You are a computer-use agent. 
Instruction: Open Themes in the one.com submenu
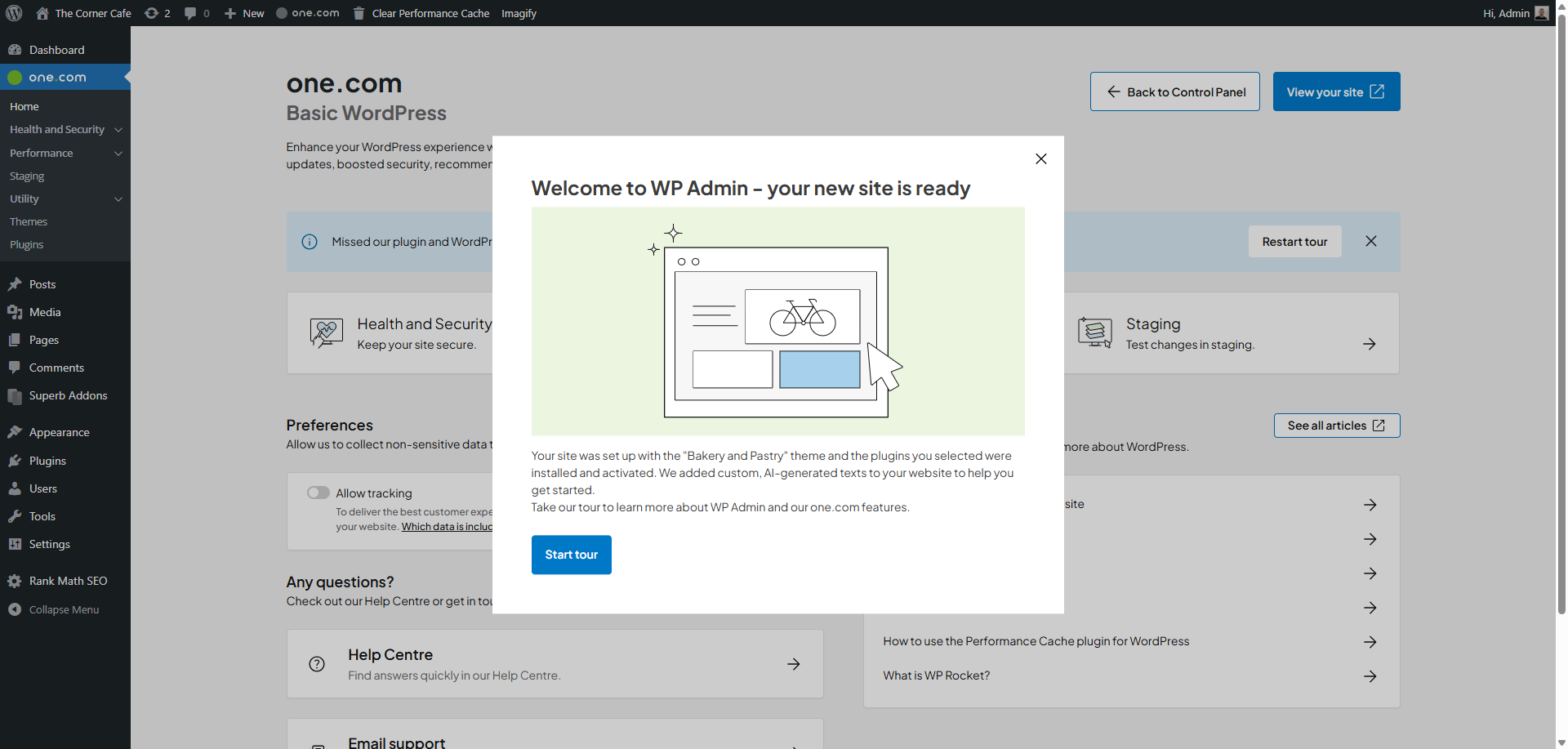[29, 222]
